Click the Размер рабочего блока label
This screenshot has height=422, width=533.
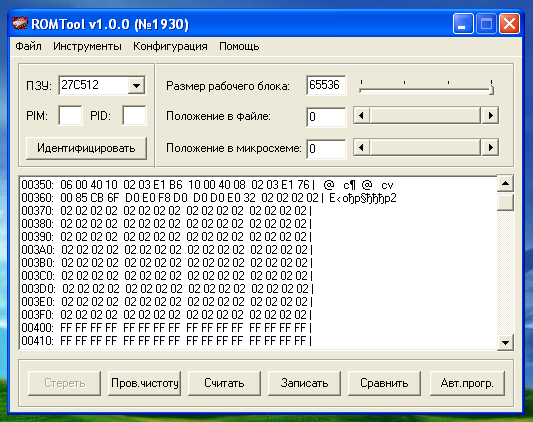tap(228, 86)
